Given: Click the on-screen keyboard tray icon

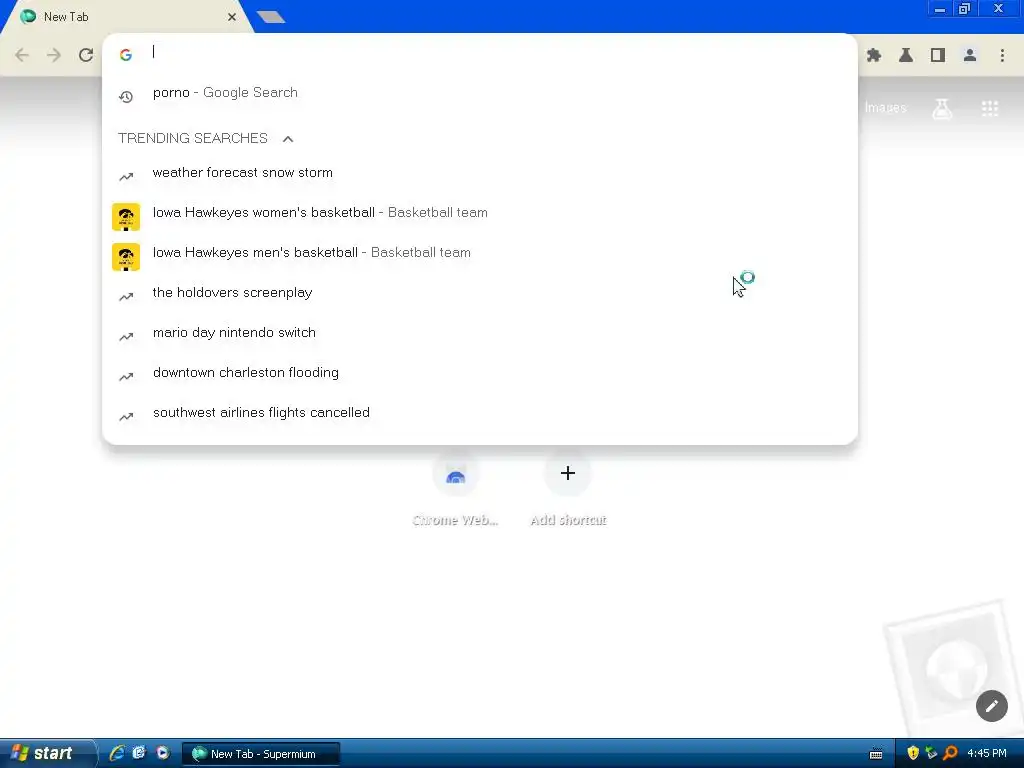Looking at the screenshot, I should click(876, 754).
